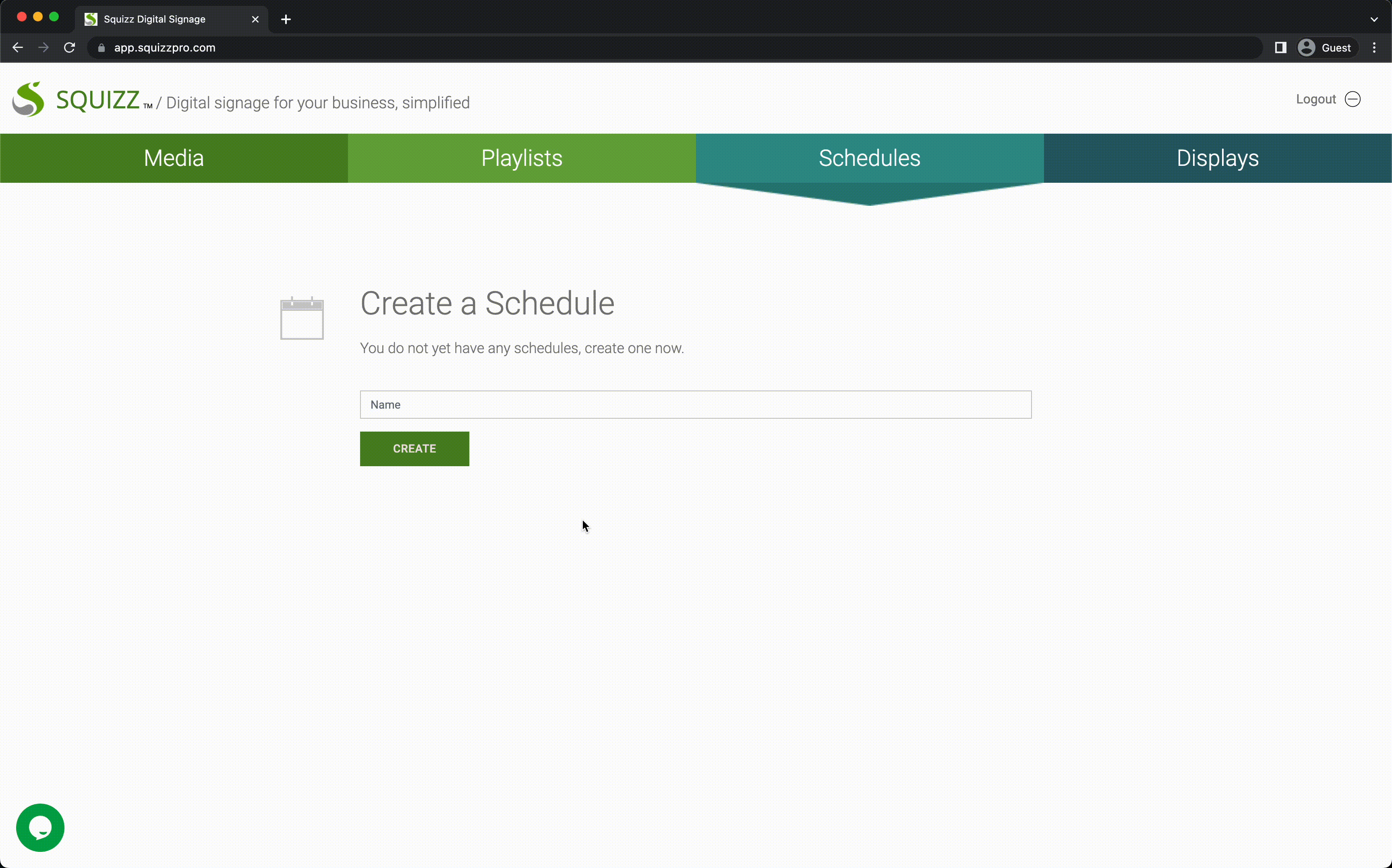Image resolution: width=1392 pixels, height=868 pixels.
Task: Open the green chat bubble widget
Action: click(x=40, y=827)
